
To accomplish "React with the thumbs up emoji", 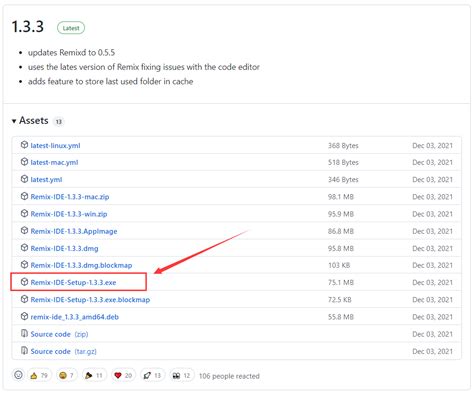I will click(x=39, y=375).
